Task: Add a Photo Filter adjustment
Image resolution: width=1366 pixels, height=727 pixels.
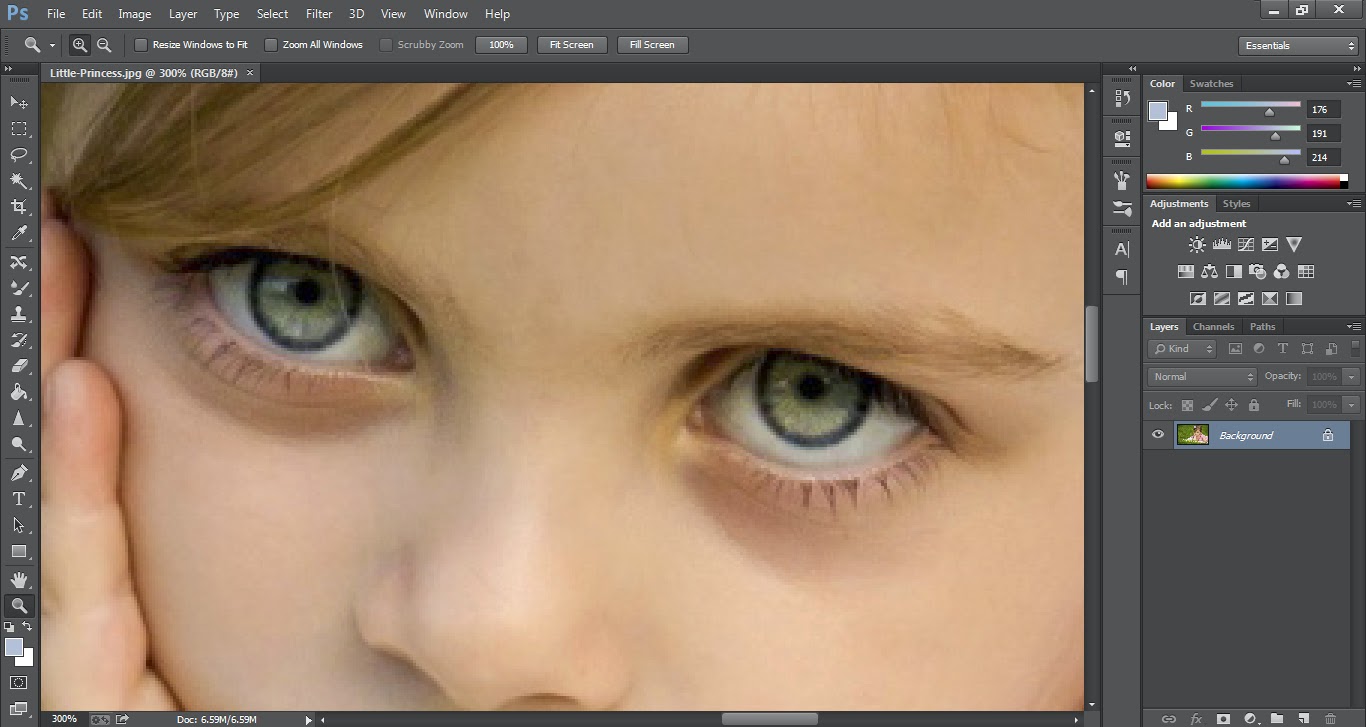Action: point(1258,271)
